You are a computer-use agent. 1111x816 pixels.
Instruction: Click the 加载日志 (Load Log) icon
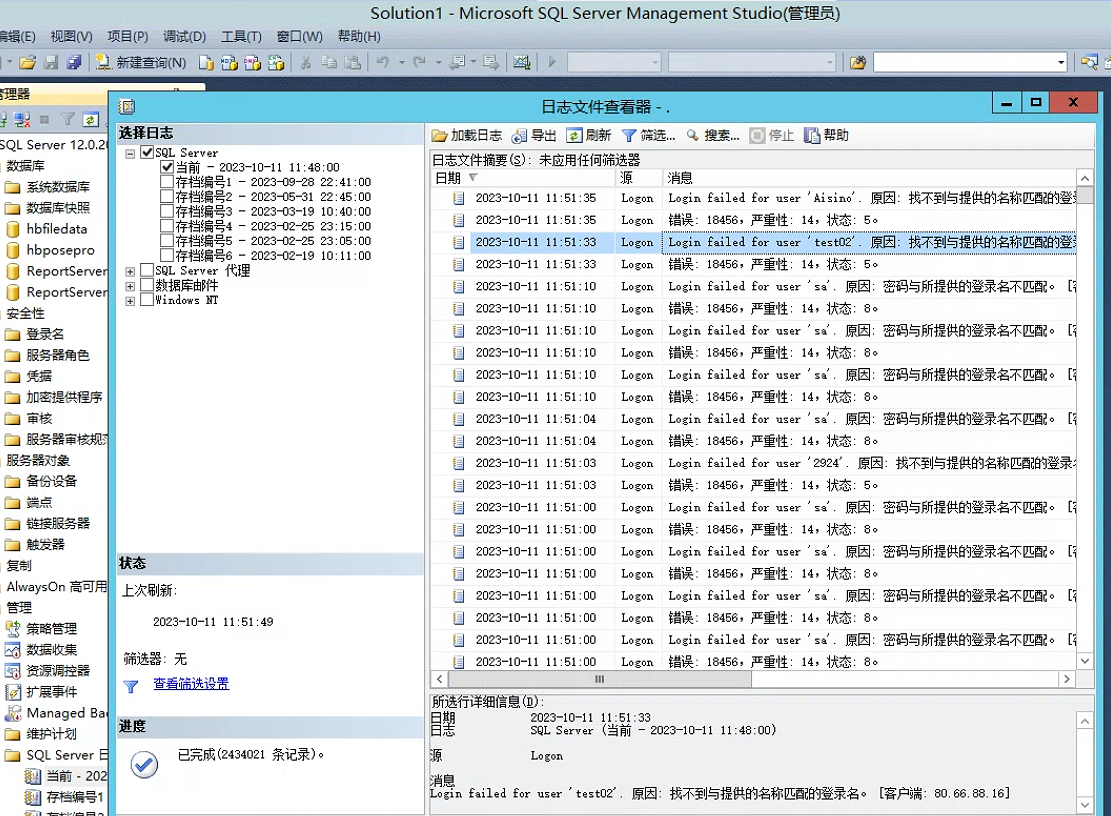(440, 136)
